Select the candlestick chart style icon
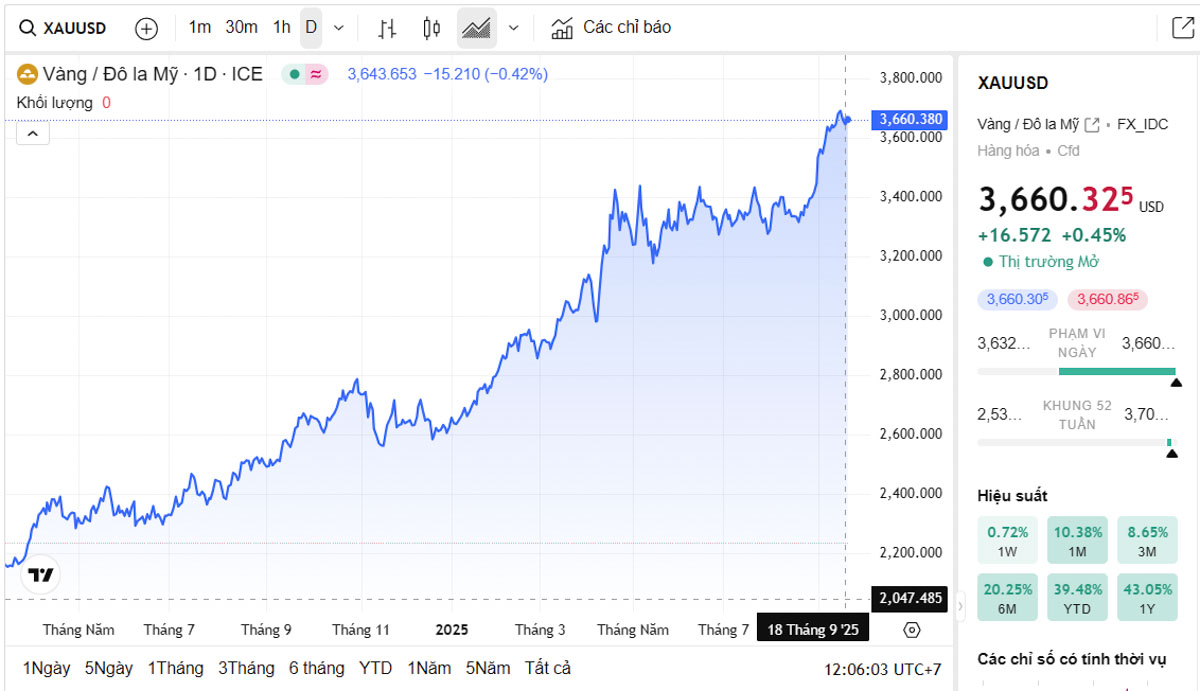 [x=431, y=28]
